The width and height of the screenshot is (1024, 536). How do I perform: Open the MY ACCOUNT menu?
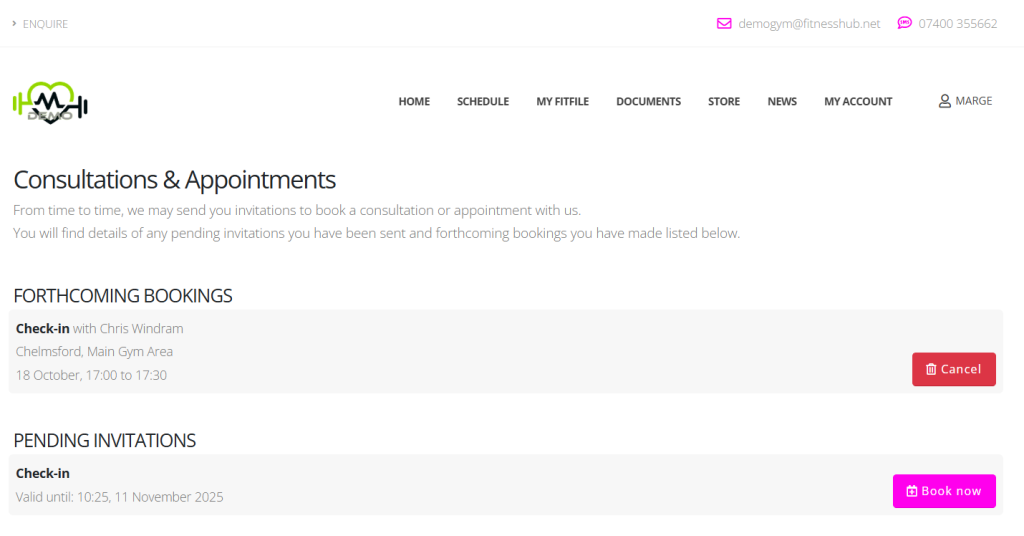[857, 101]
